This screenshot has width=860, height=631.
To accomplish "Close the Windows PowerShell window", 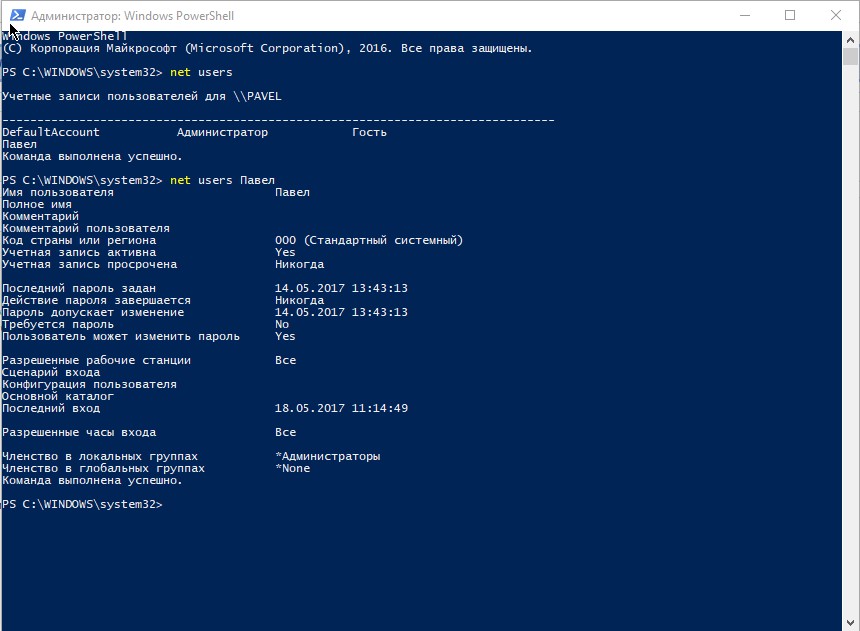I will point(836,16).
